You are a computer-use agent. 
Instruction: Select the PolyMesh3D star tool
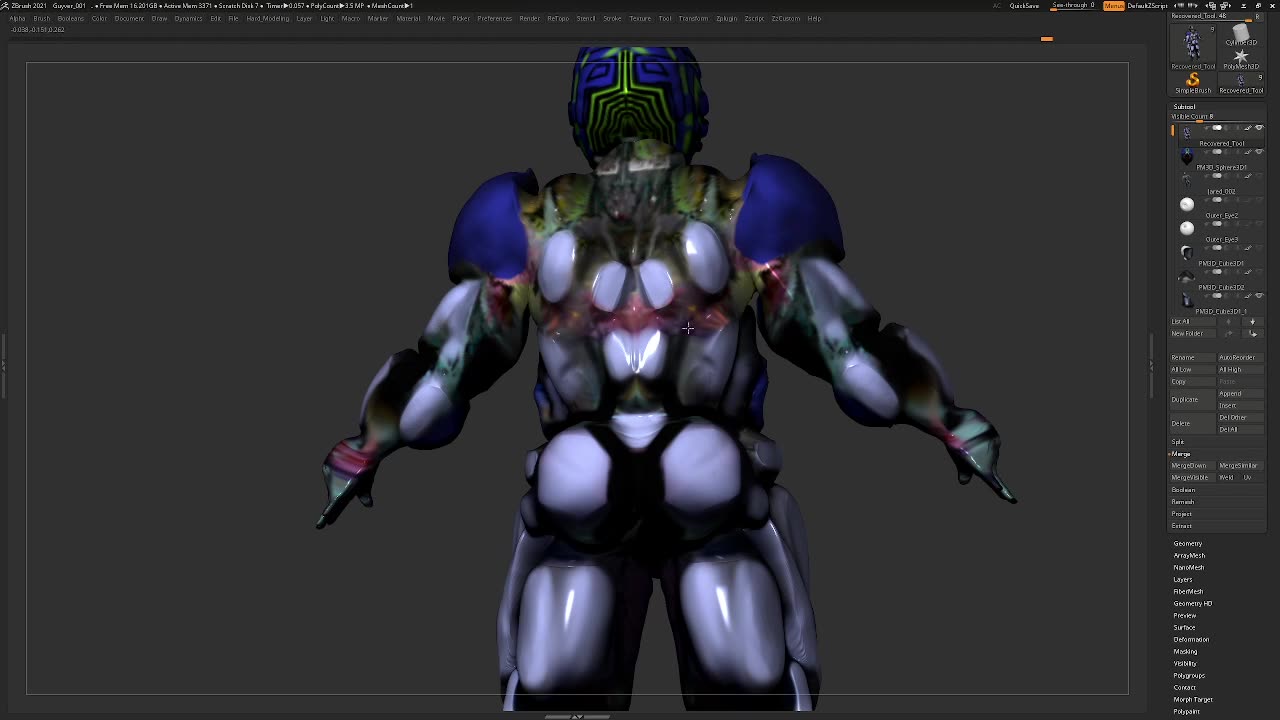point(1241,58)
